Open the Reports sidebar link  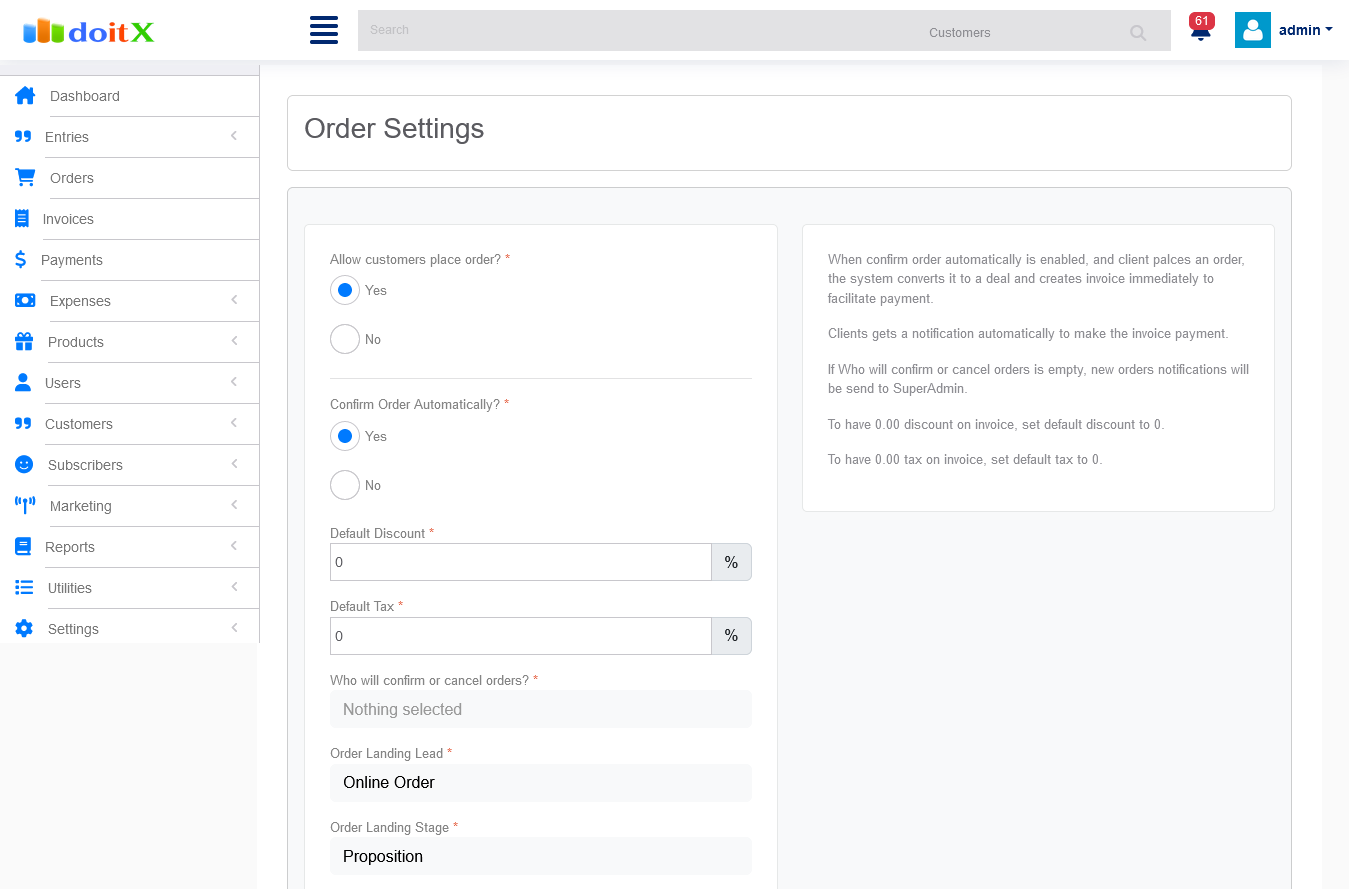click(70, 547)
